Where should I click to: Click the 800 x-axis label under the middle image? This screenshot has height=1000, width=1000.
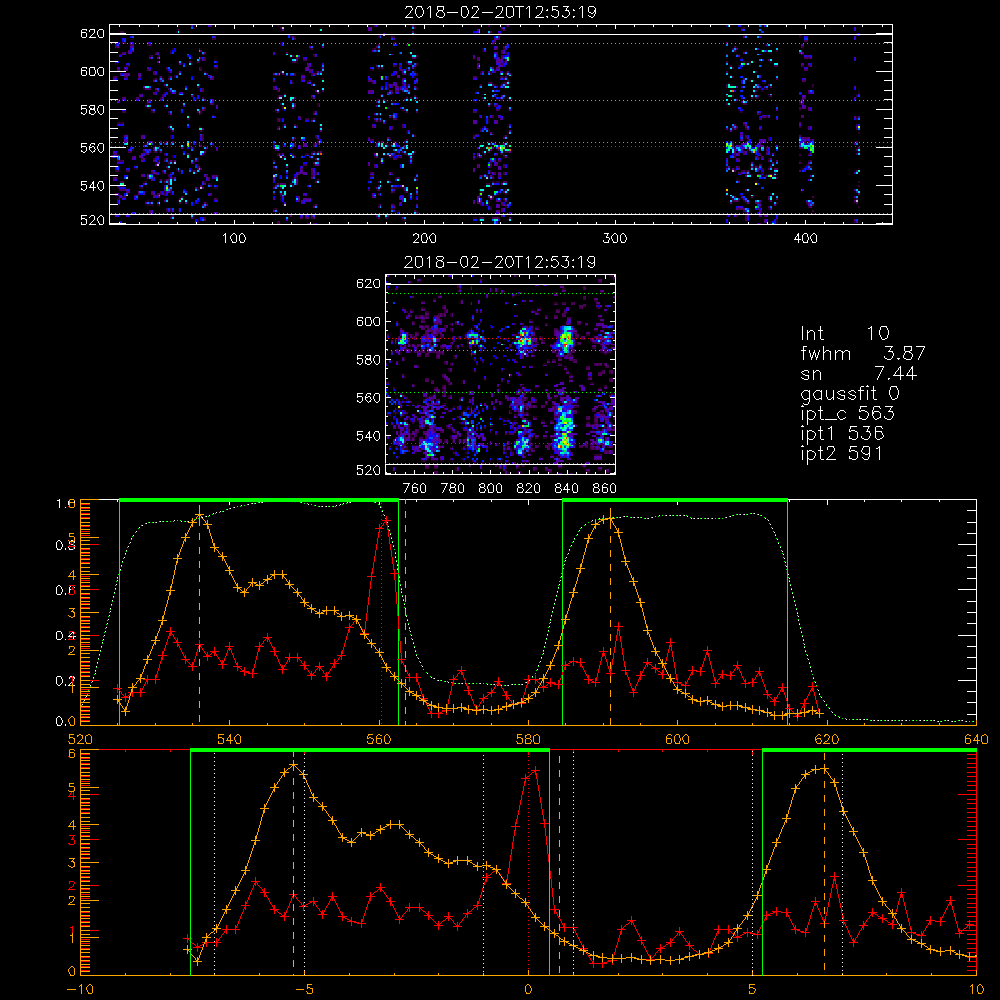[x=490, y=489]
